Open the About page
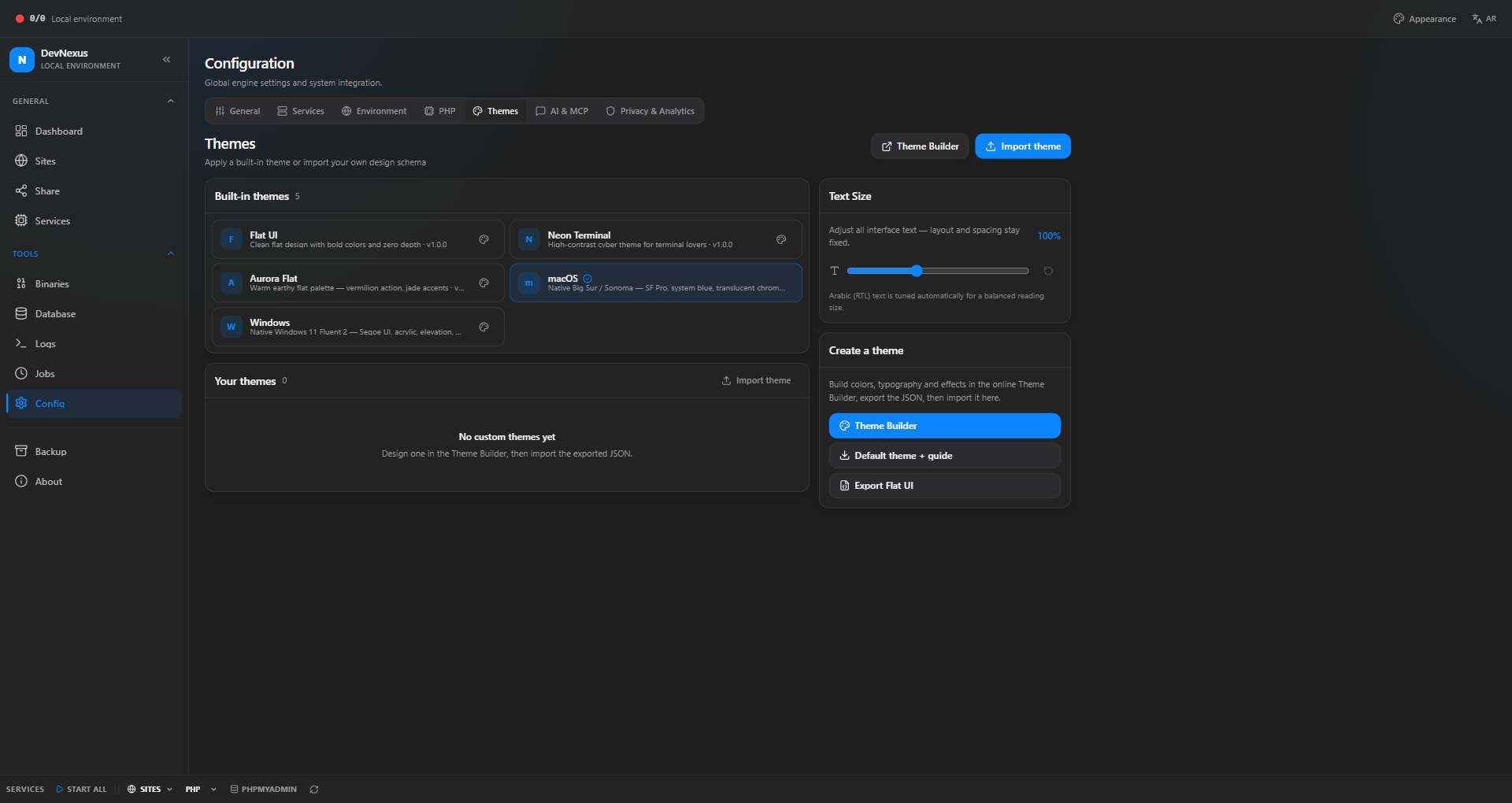This screenshot has height=803, width=1512. point(94,482)
